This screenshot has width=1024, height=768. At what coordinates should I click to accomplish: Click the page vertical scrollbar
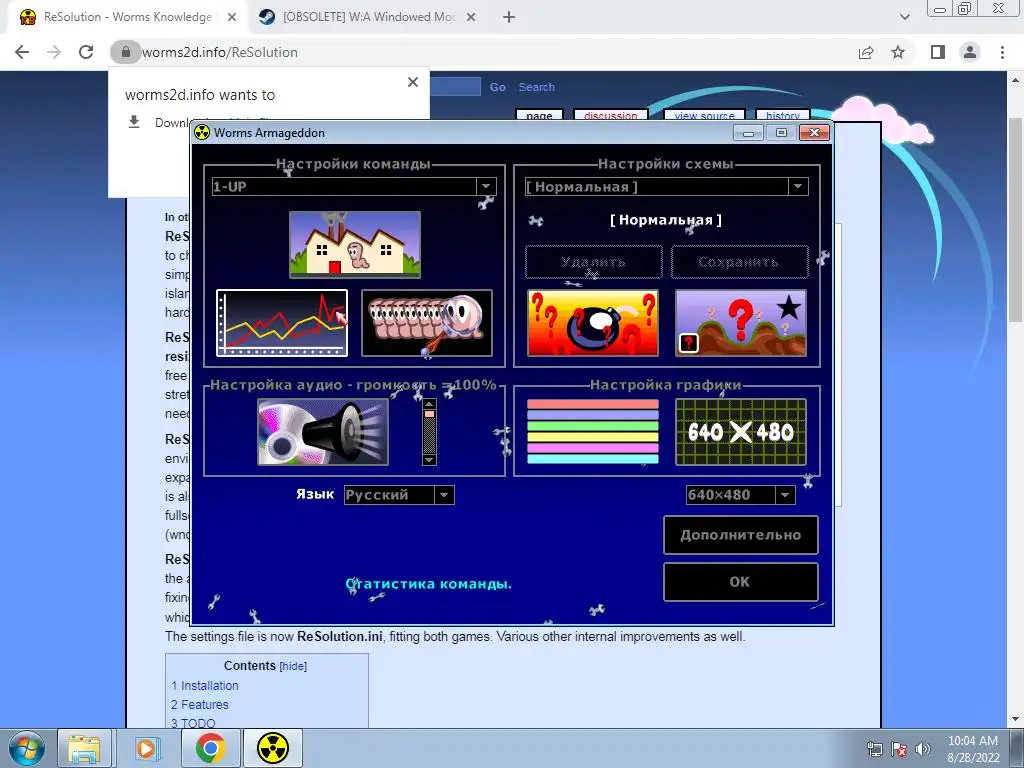coord(1015,218)
